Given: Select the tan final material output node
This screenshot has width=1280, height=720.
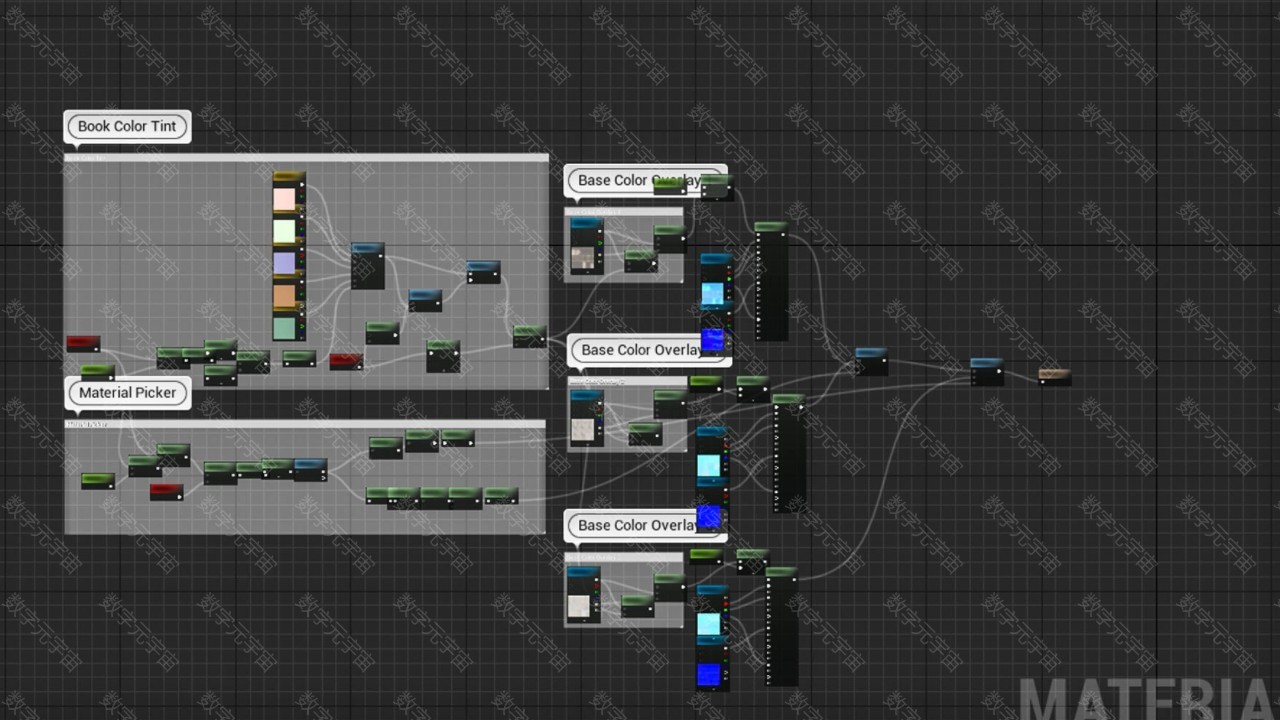Looking at the screenshot, I should [x=1054, y=375].
